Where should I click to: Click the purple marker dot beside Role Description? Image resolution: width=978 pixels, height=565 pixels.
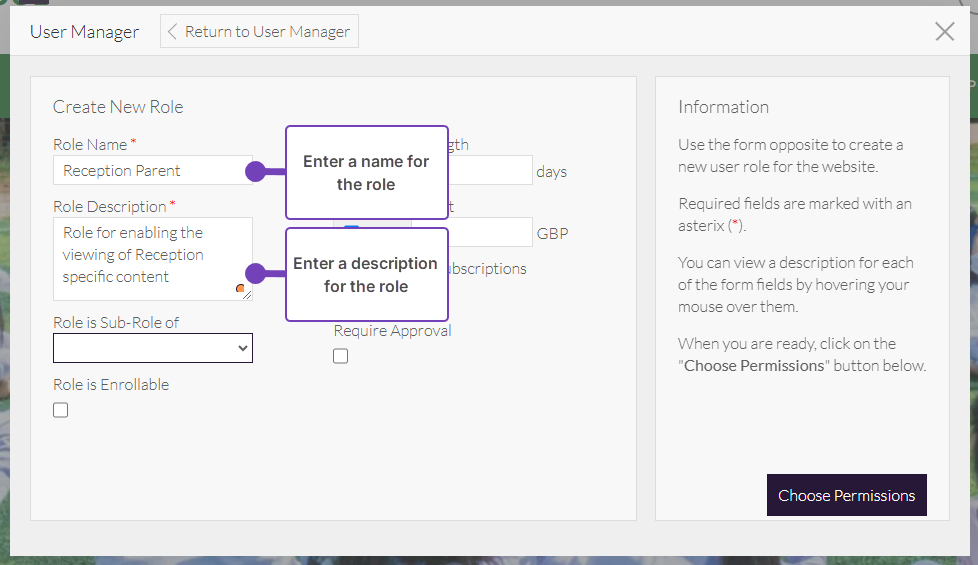tap(255, 273)
